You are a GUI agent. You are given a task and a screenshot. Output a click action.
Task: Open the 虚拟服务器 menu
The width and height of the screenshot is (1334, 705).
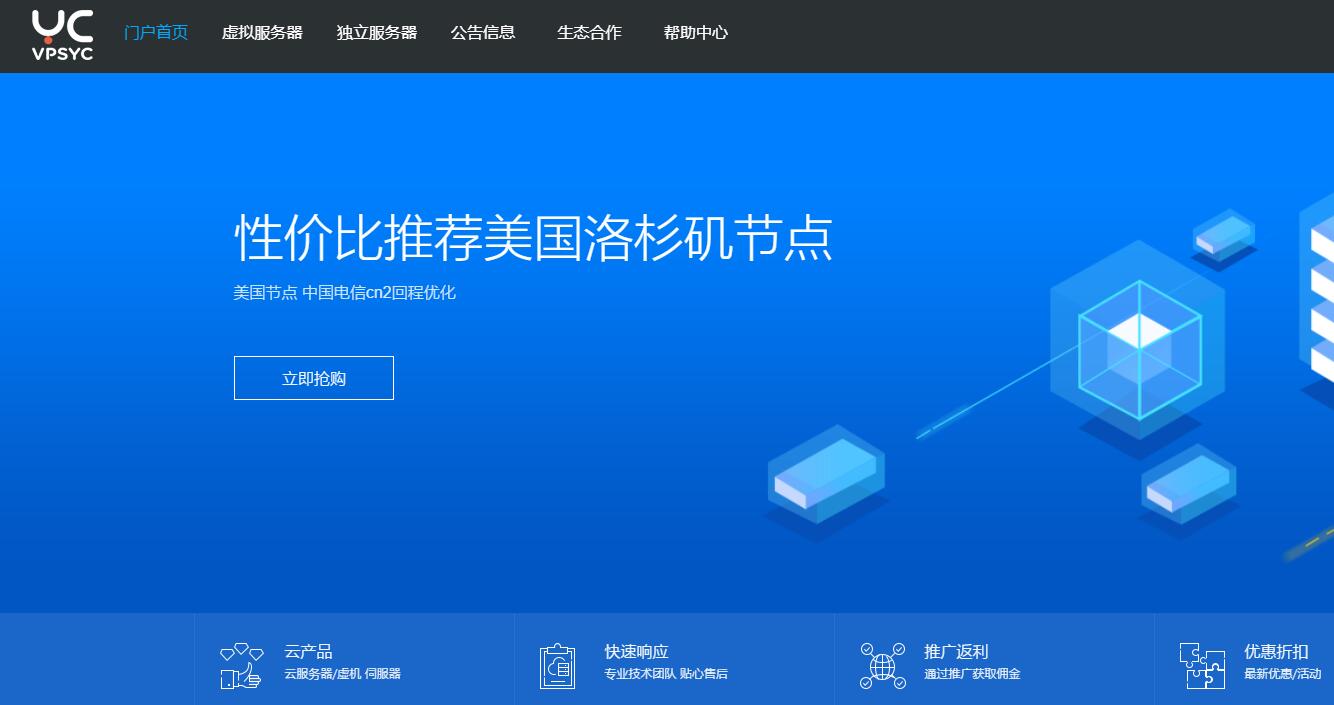(262, 32)
